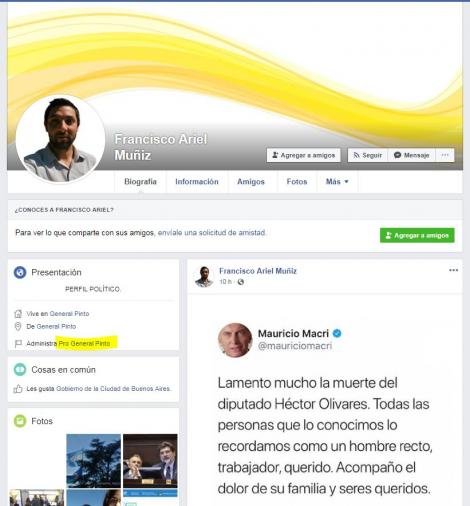Click the envíale una solicitud de amistad link
Viewport: 470px width, 506px height.
[x=212, y=233]
